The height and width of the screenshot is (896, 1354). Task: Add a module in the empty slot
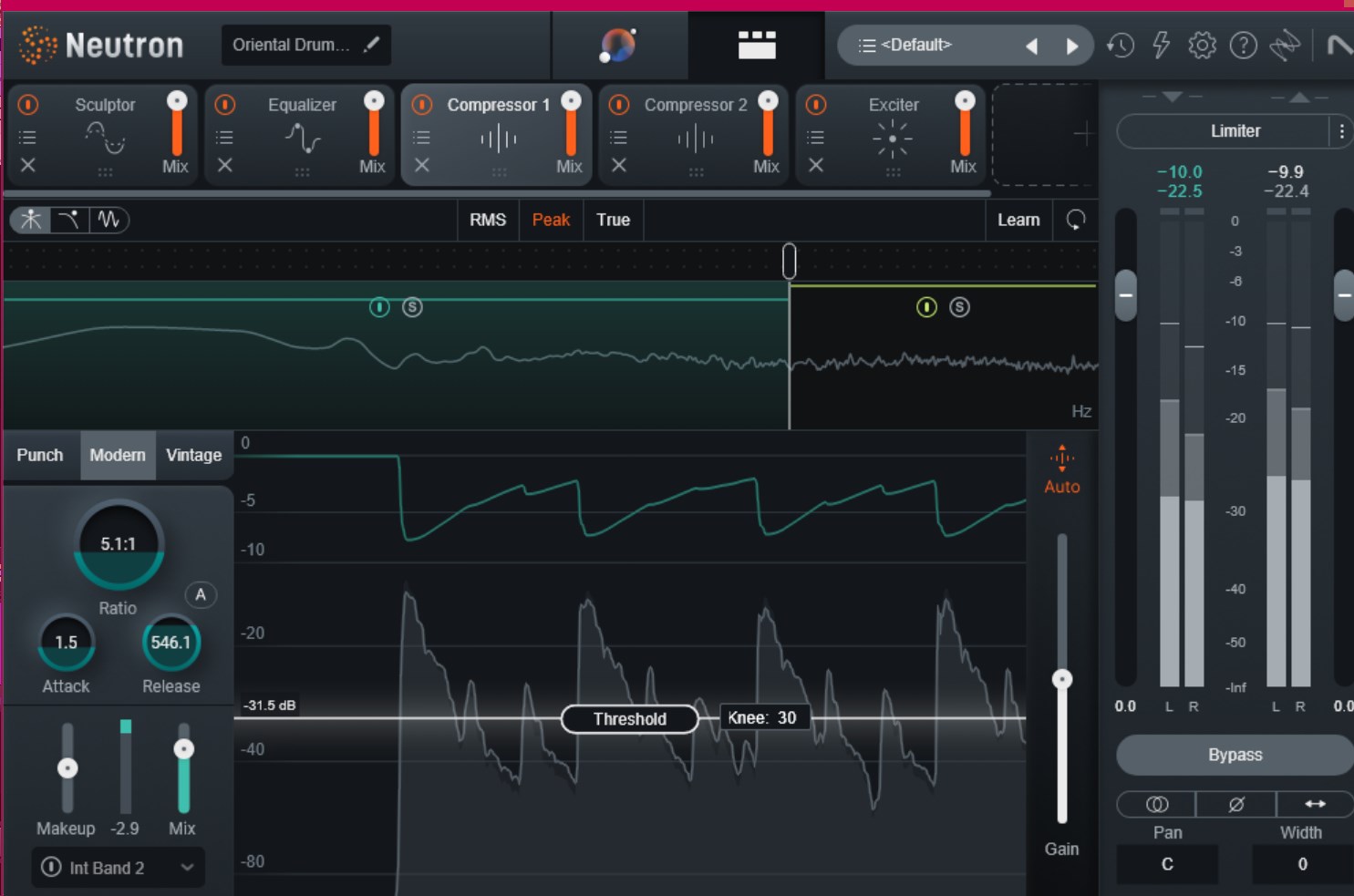(x=1044, y=135)
